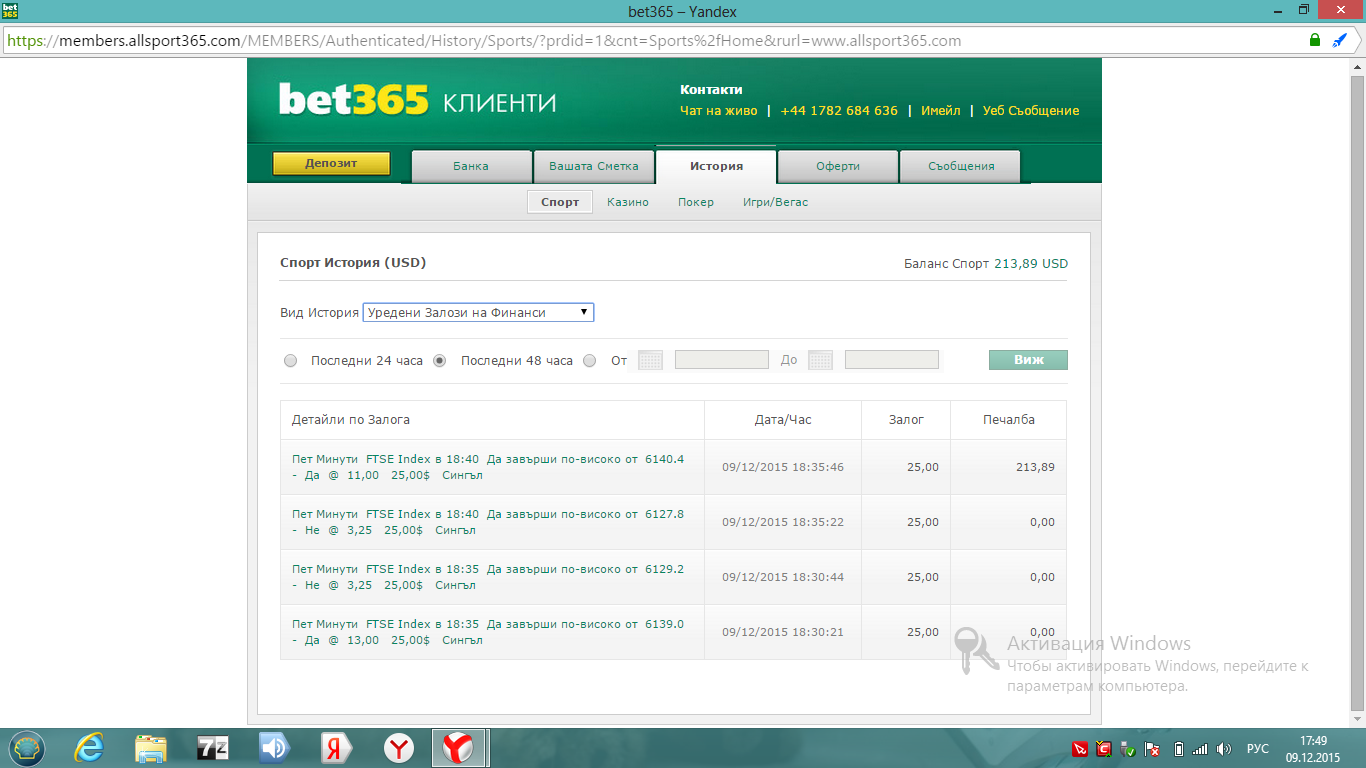1366x768 pixels.
Task: Click the Turbo rocket icon in address bar
Action: [x=1340, y=41]
